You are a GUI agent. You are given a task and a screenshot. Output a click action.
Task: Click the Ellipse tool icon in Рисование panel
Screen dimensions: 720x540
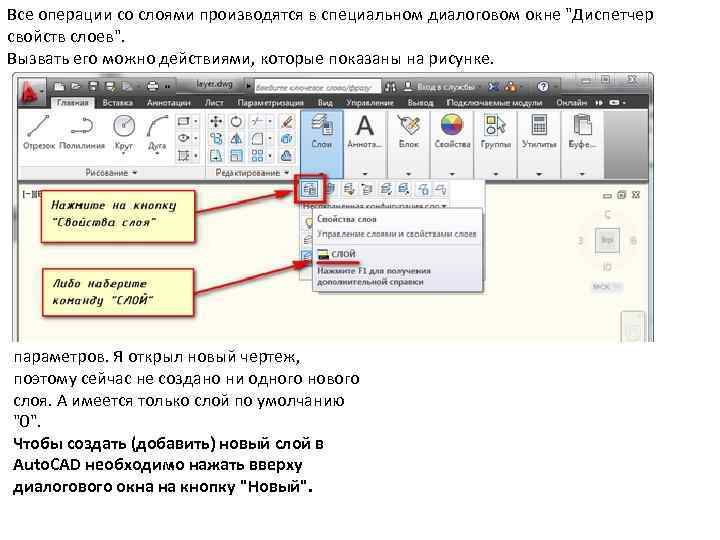pos(183,138)
